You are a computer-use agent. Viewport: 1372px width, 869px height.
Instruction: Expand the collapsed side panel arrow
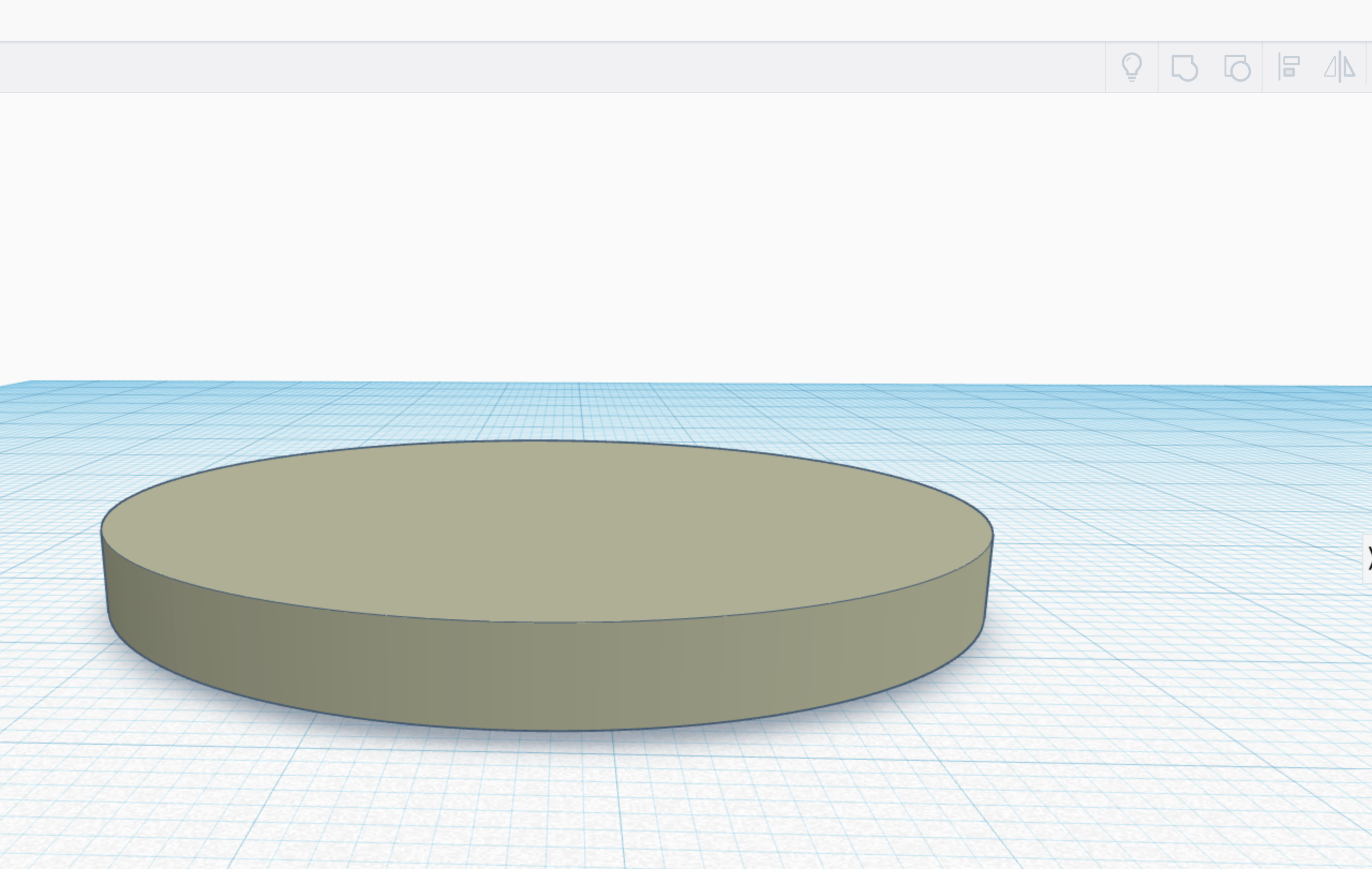coord(1367,558)
